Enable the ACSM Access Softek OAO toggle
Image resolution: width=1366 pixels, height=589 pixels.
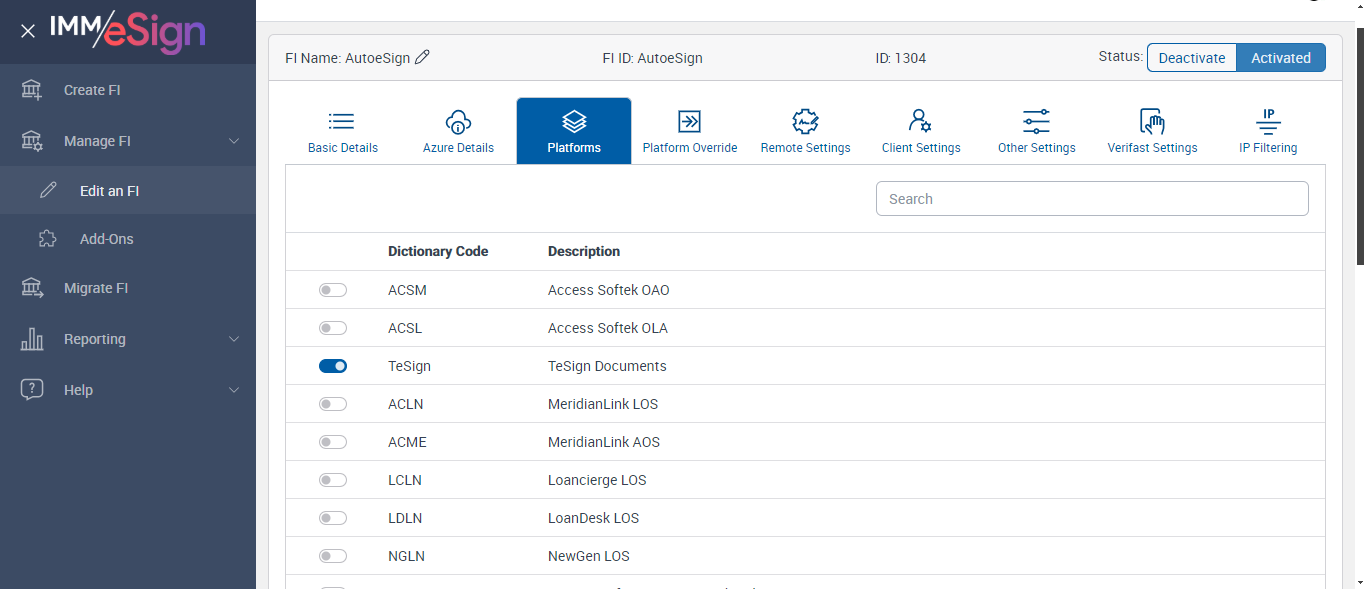[x=333, y=290]
